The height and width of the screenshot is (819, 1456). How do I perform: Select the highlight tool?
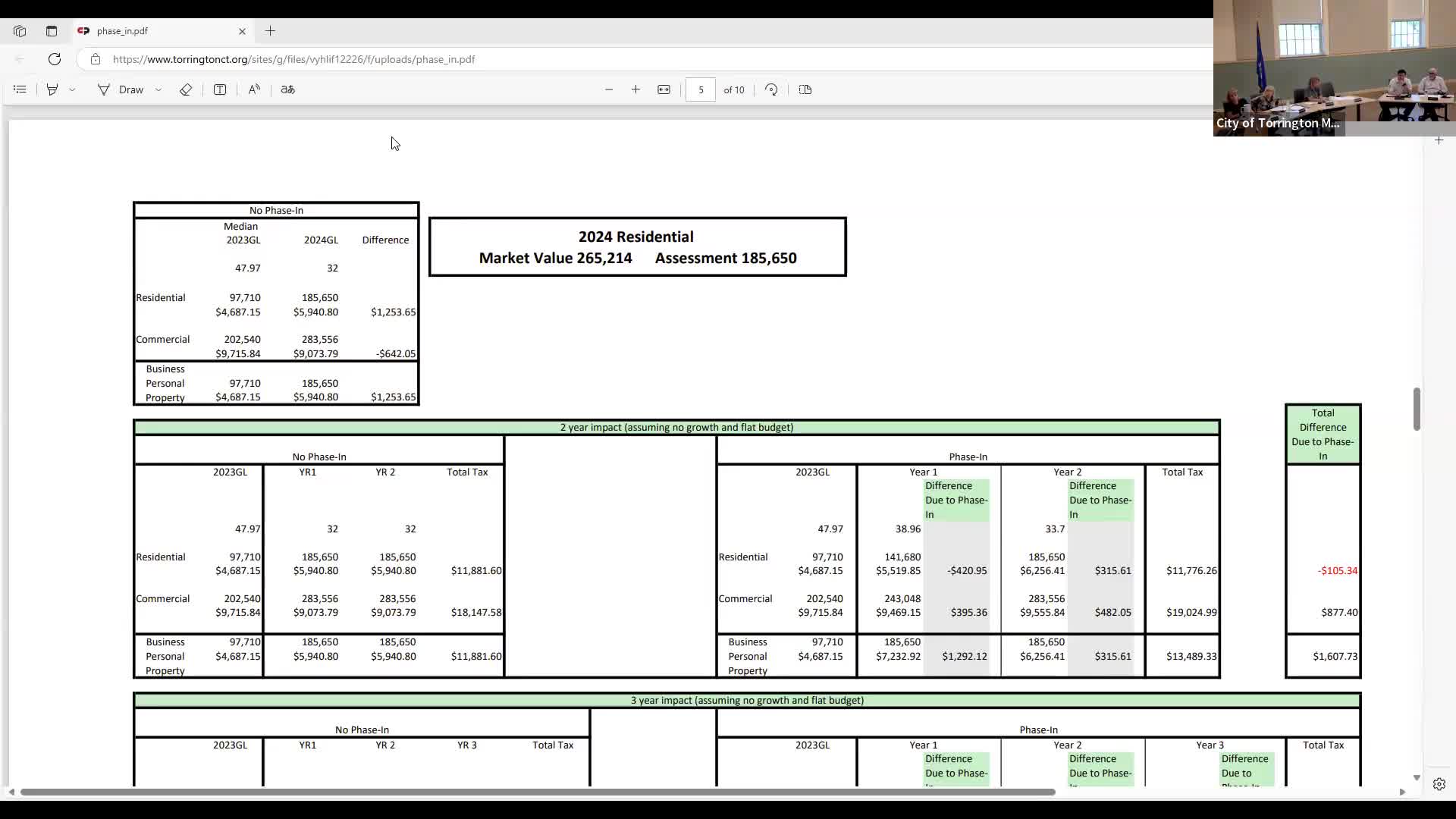click(52, 89)
